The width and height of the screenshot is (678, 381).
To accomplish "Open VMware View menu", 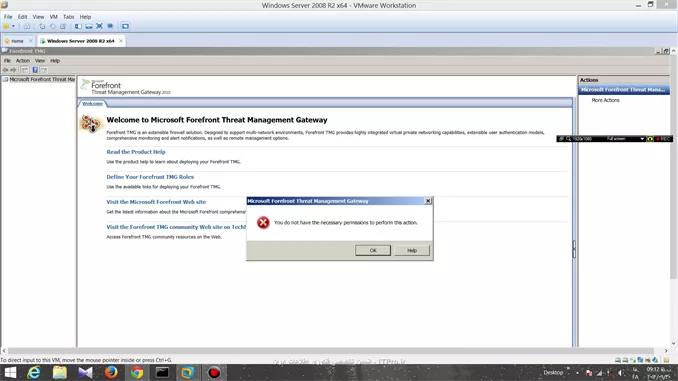I will click(38, 17).
